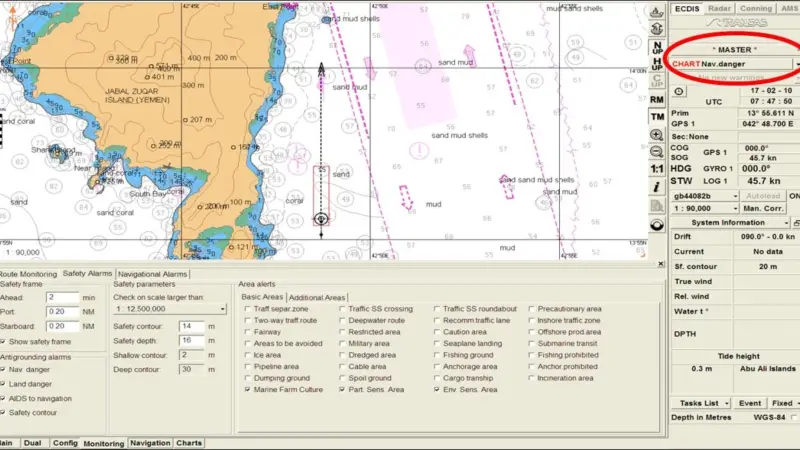
Task: Uncheck Part. Sens. Area alert
Action: tap(342, 389)
